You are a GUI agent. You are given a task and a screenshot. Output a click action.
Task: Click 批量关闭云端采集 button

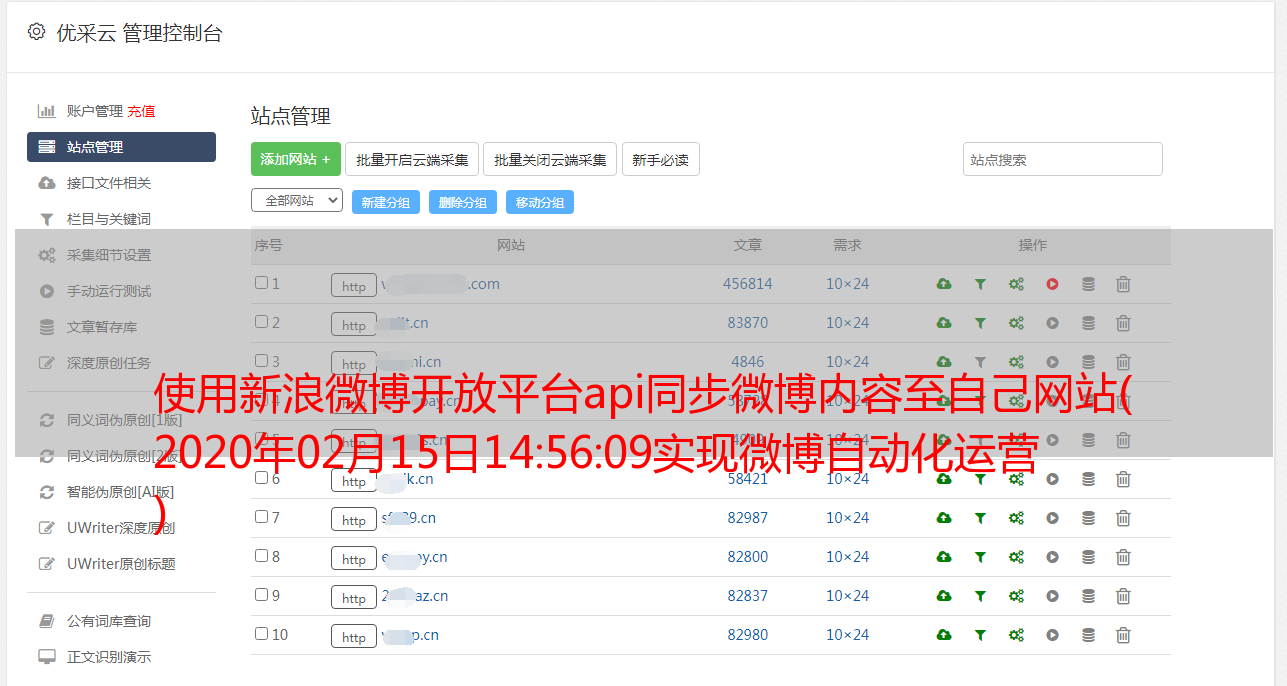point(550,159)
